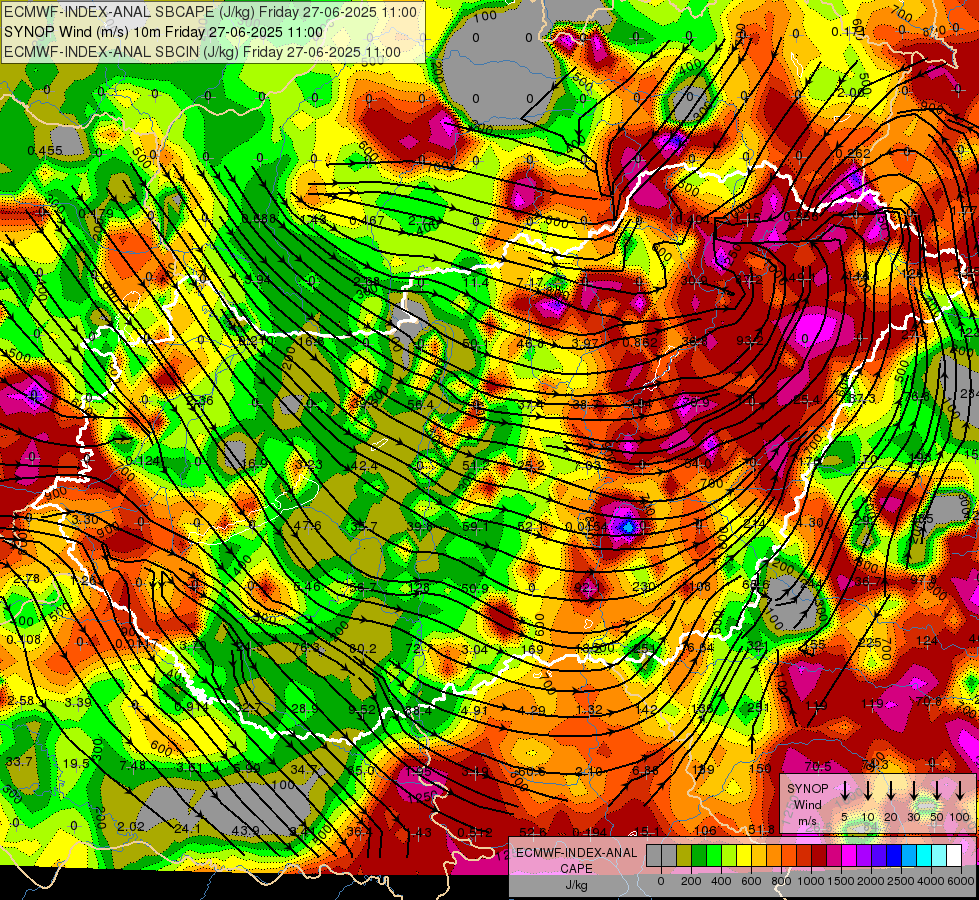
Task: Click the 2500 tick label in CAPE legend
Action: coord(901,881)
